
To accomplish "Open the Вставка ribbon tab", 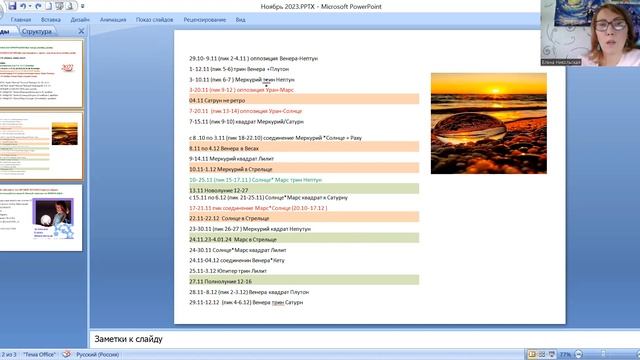I will point(51,20).
